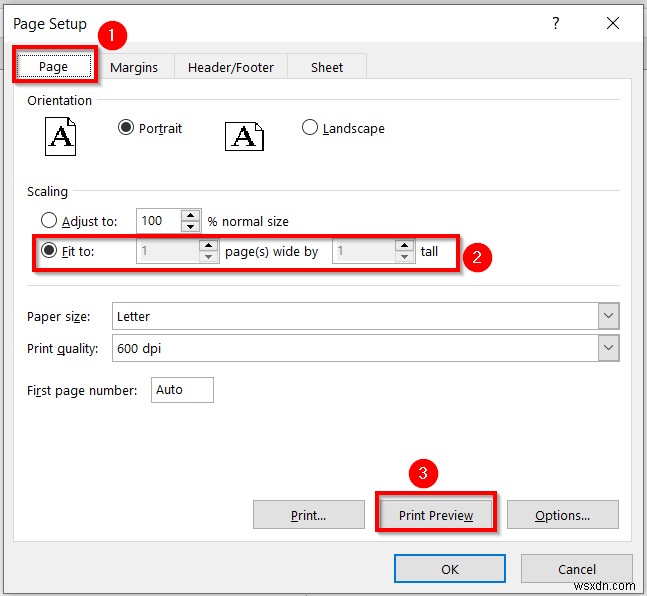Open the Help question mark
The height and width of the screenshot is (596, 647).
[556, 23]
